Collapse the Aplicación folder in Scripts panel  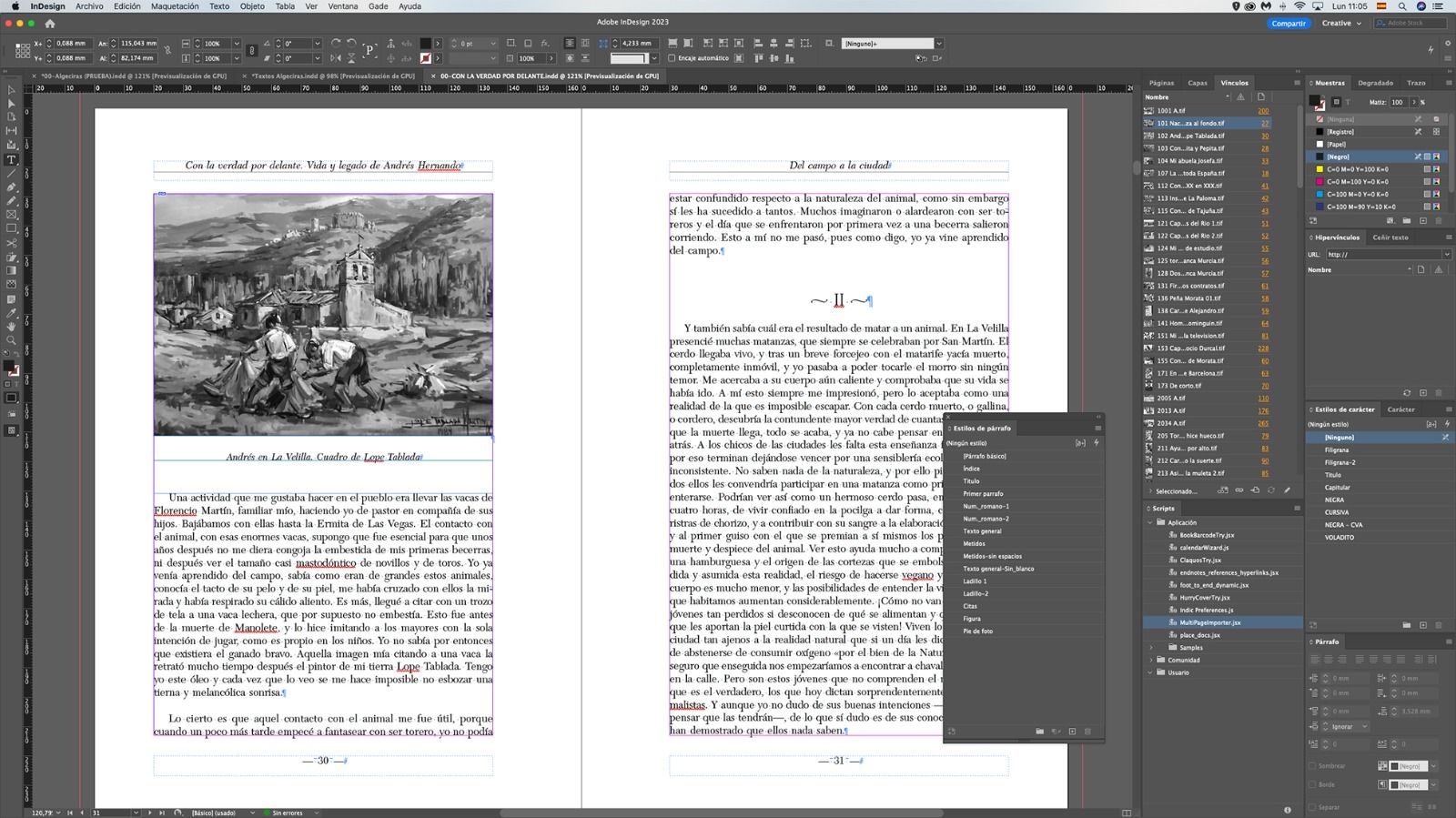click(1150, 522)
